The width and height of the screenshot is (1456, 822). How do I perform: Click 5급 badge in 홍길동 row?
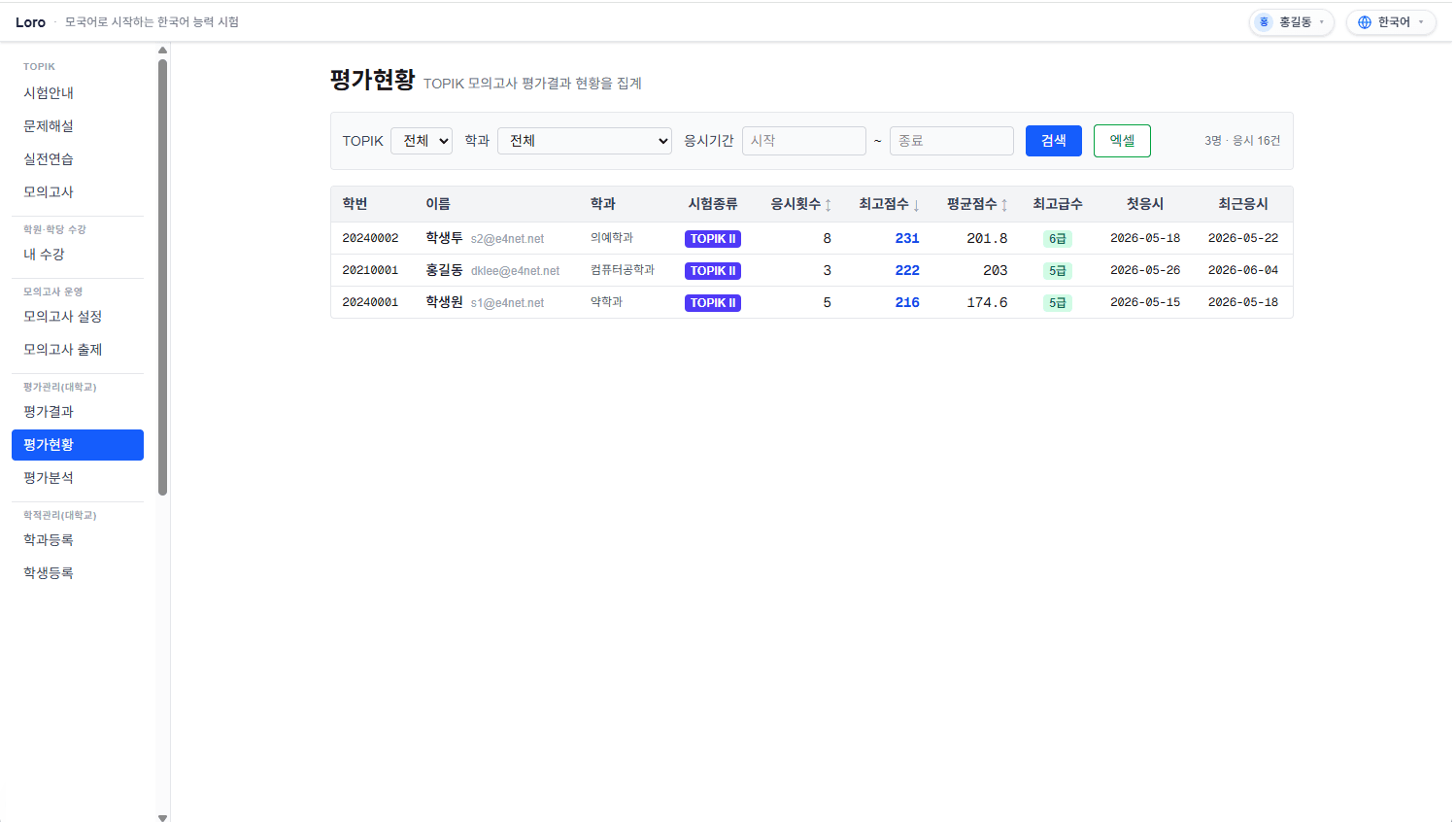point(1058,271)
